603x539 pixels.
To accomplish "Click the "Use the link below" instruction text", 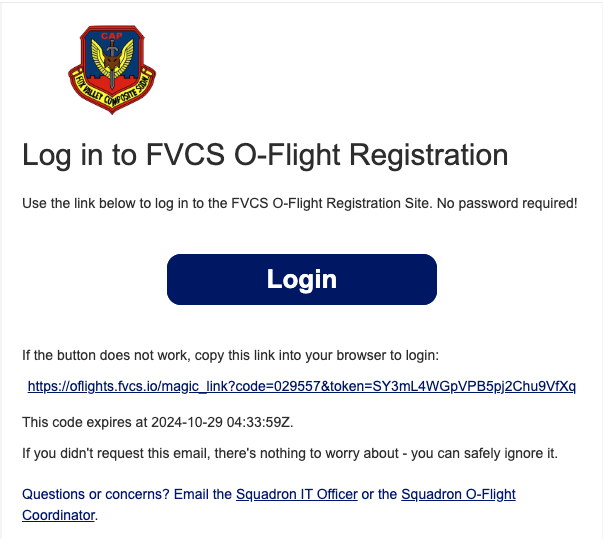I will (200, 204).
